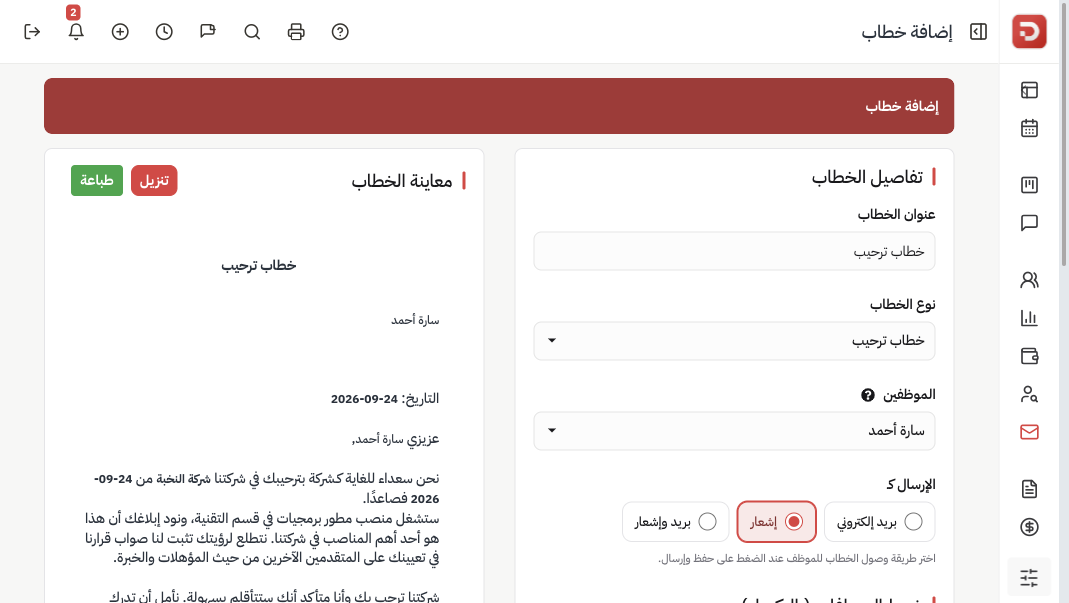Click the page vertical scrollbar
1069x603 pixels.
coord(1064,133)
